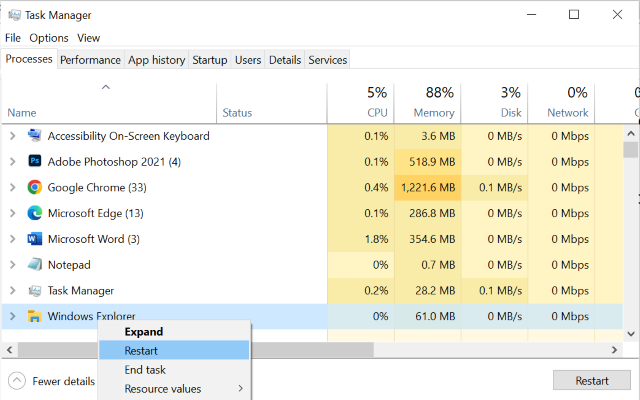Switch to the Startup tab

tap(209, 60)
